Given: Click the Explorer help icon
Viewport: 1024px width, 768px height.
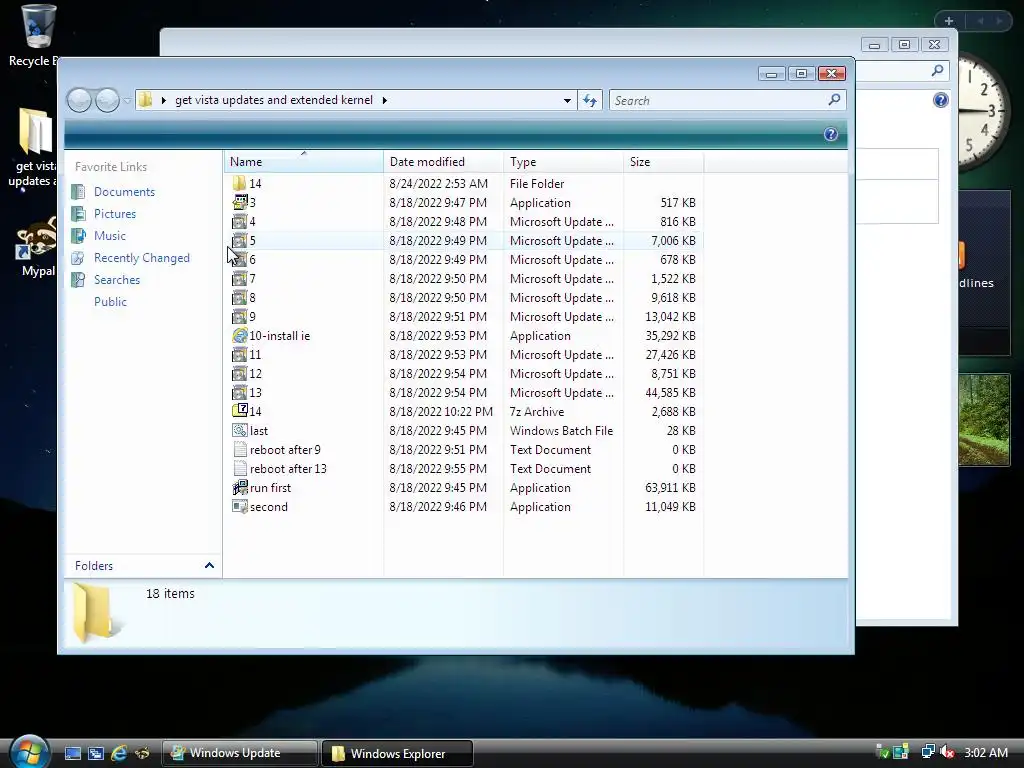Looking at the screenshot, I should coord(831,135).
